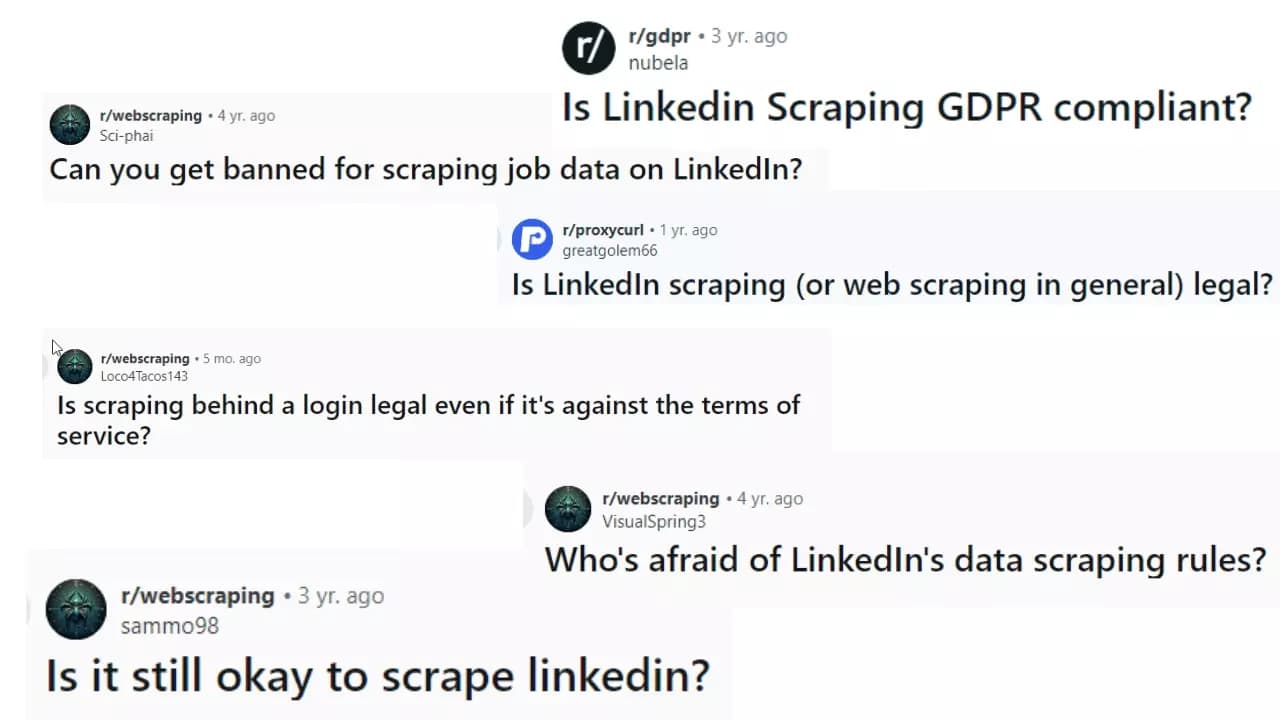Click the avatar beside Sci-phai's post

70,125
